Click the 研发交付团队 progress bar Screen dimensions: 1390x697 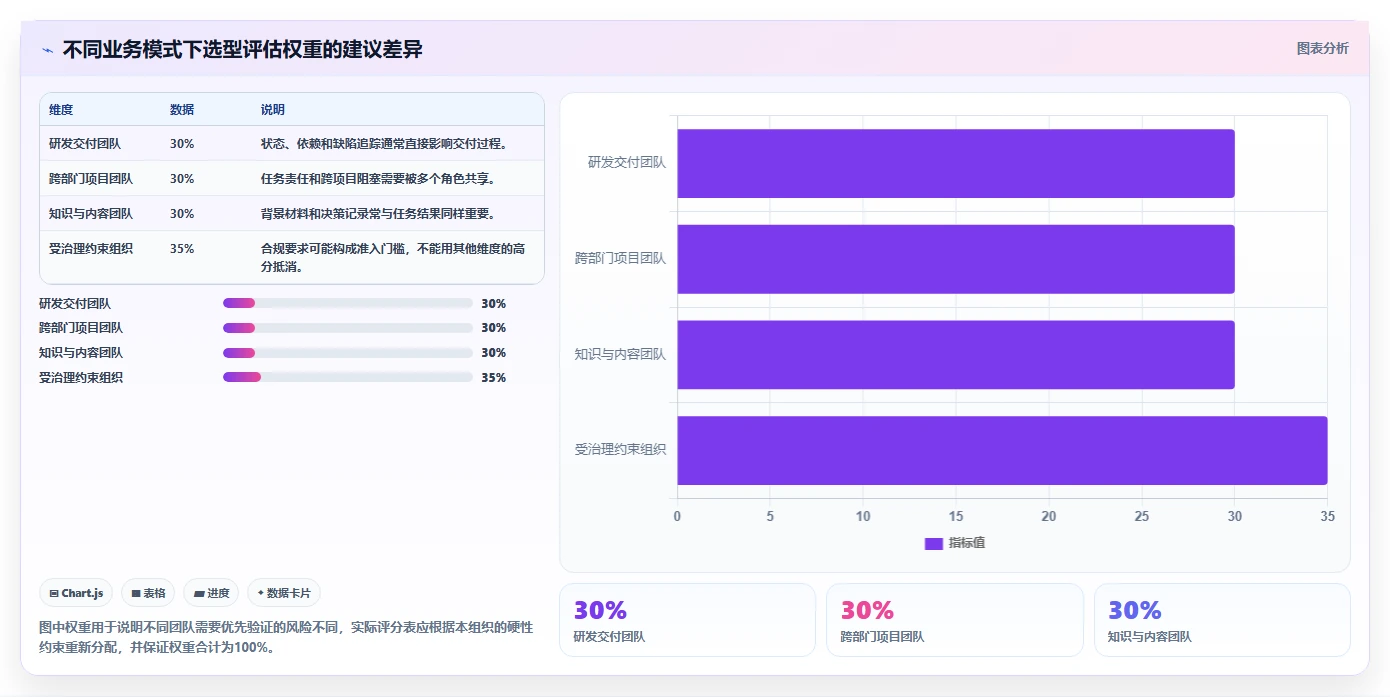click(348, 303)
